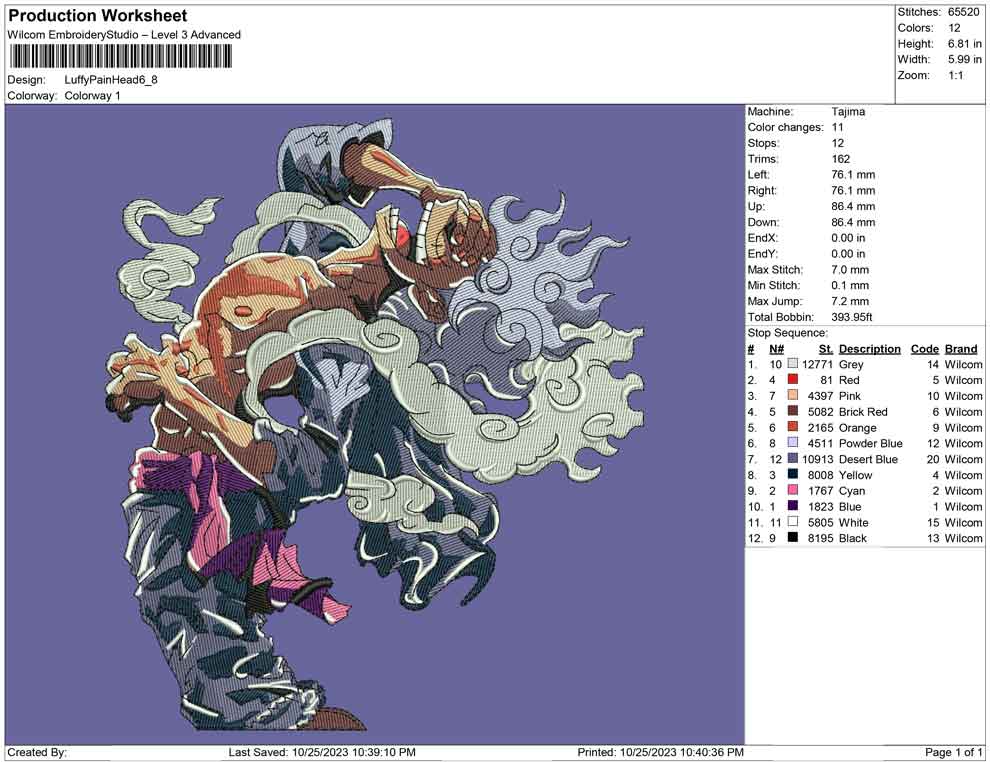
Task: Click the 'Last Saved: 10/25/2023 10:39:10 PM' text
Action: 322,752
